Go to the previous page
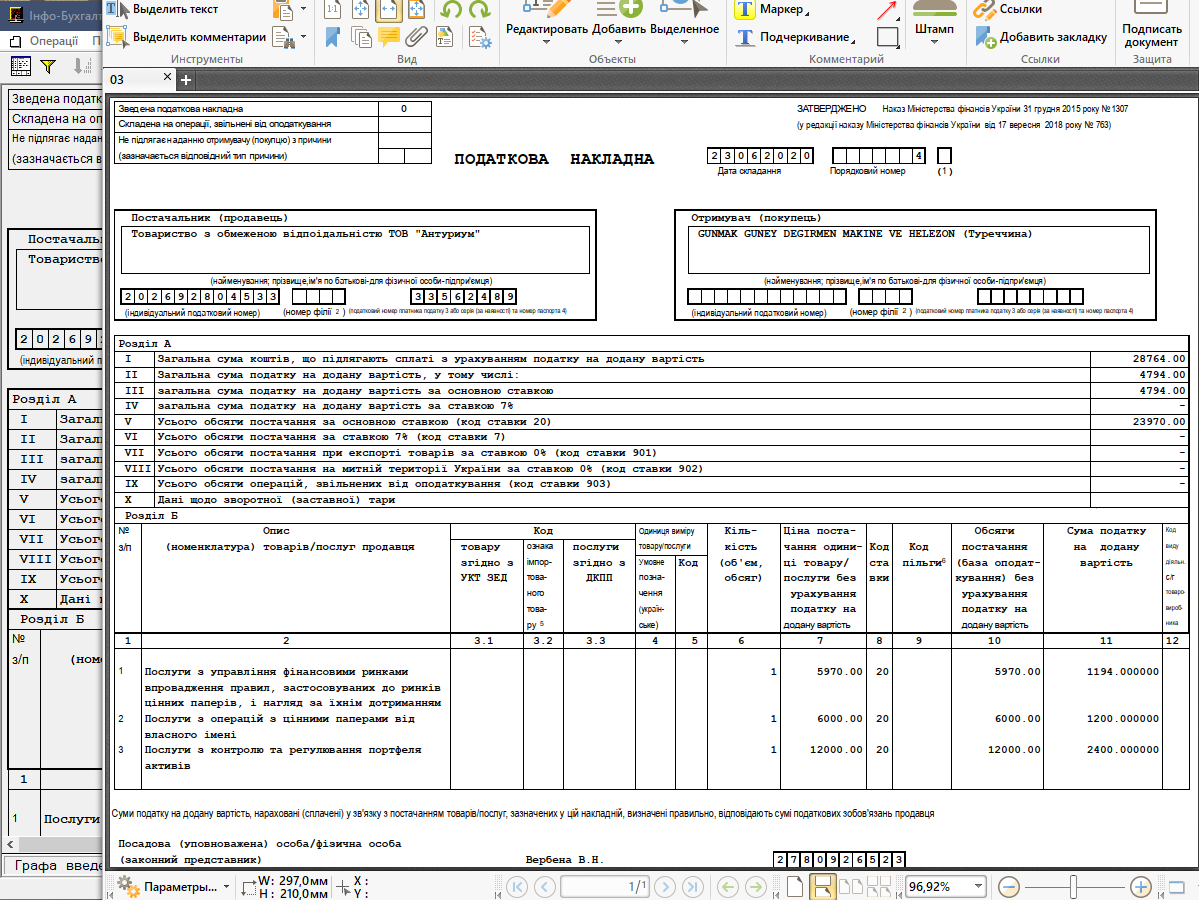Screen dimensions: 1199x900 click(545, 887)
